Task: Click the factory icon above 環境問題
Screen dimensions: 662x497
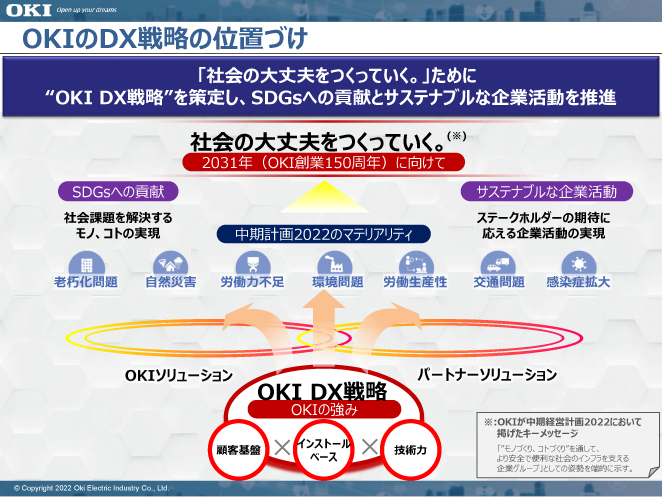Action: pyautogui.click(x=335, y=264)
